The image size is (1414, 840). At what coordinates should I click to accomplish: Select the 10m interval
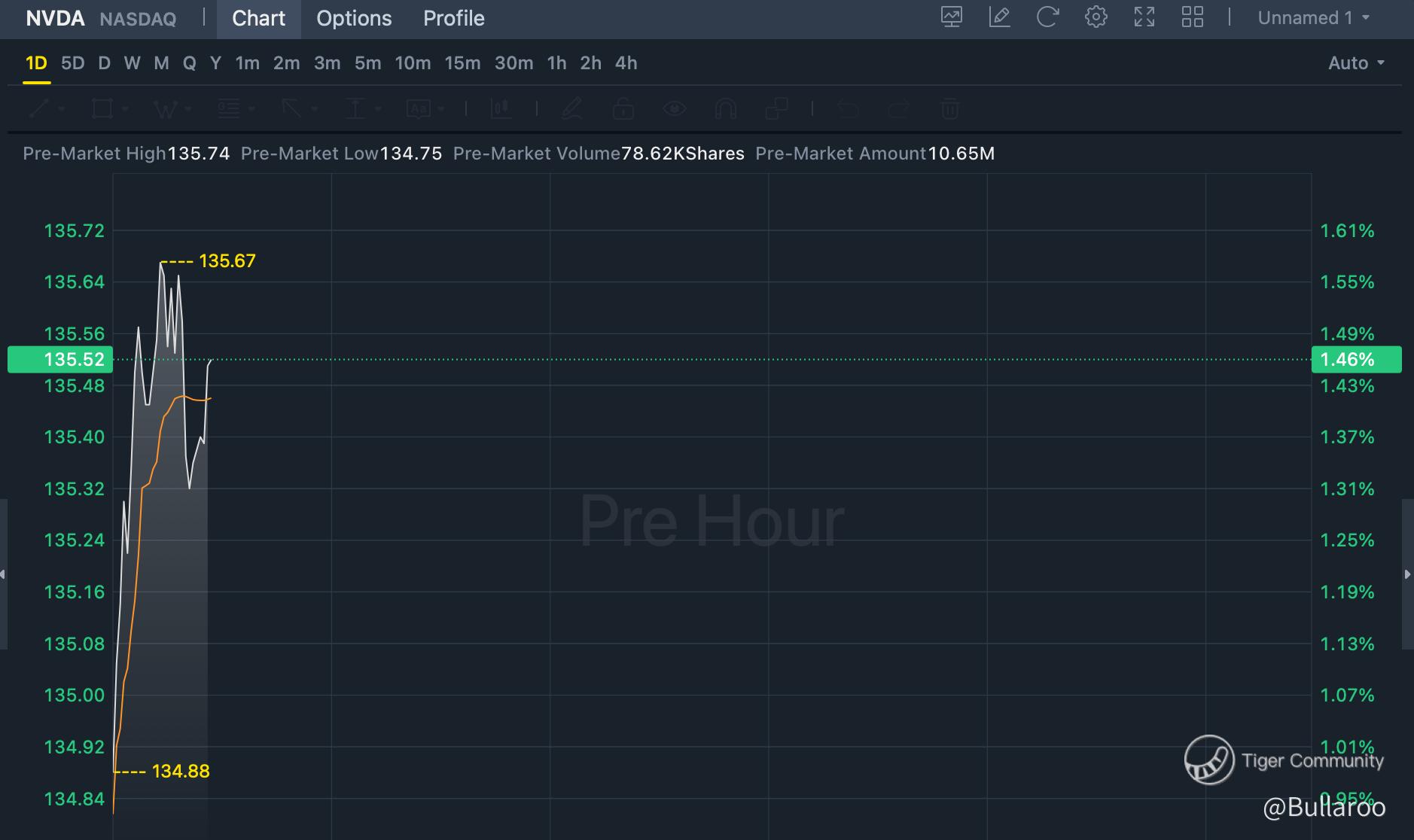pos(413,63)
